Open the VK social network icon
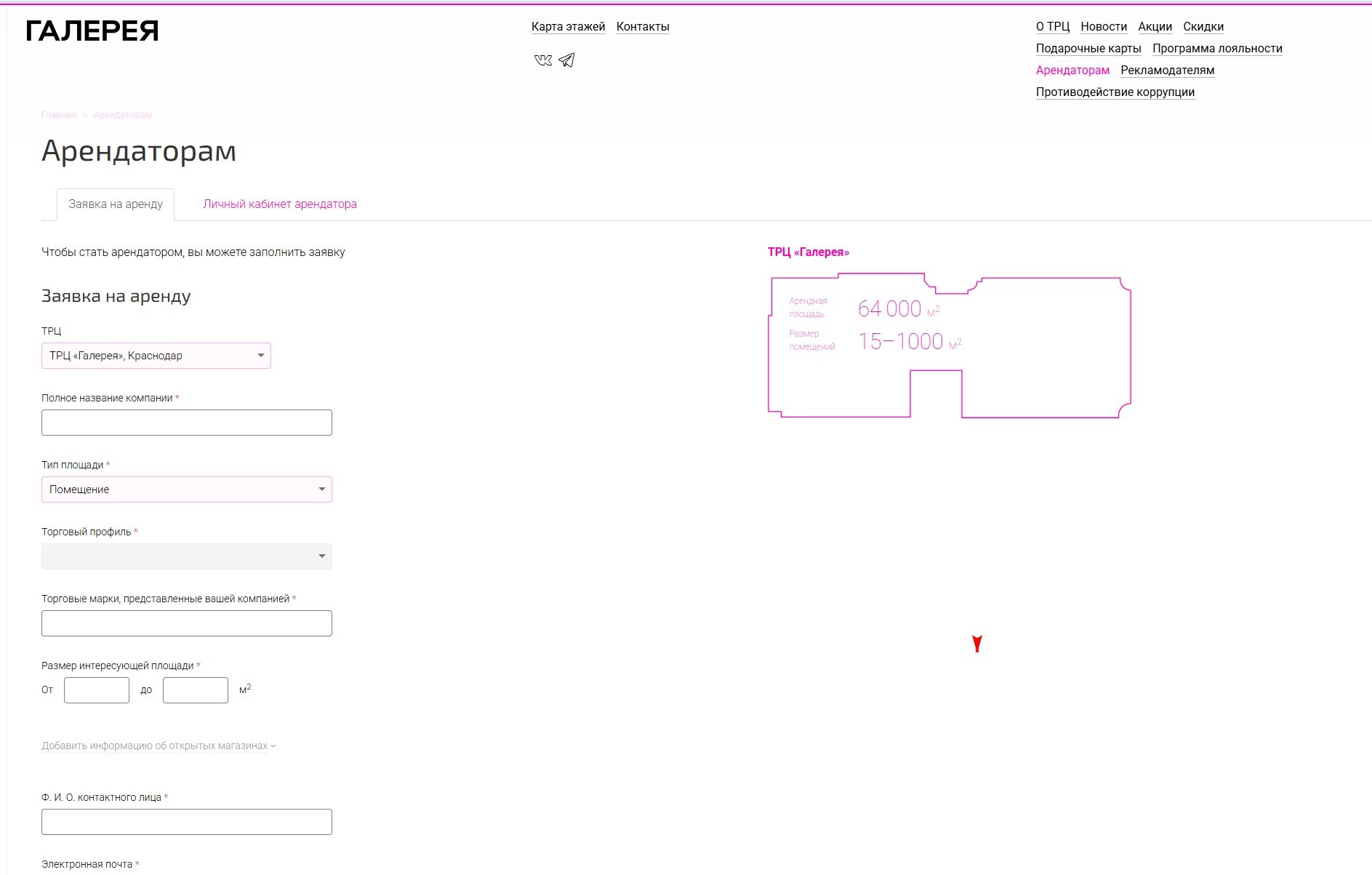 point(543,60)
